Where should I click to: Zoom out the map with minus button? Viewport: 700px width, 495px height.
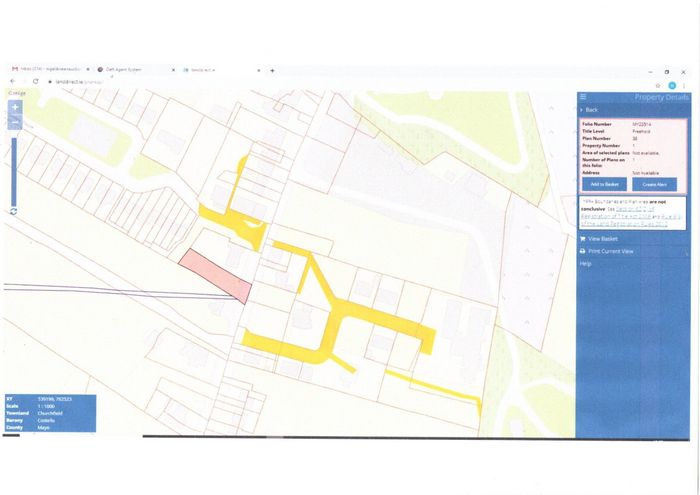click(x=14, y=122)
